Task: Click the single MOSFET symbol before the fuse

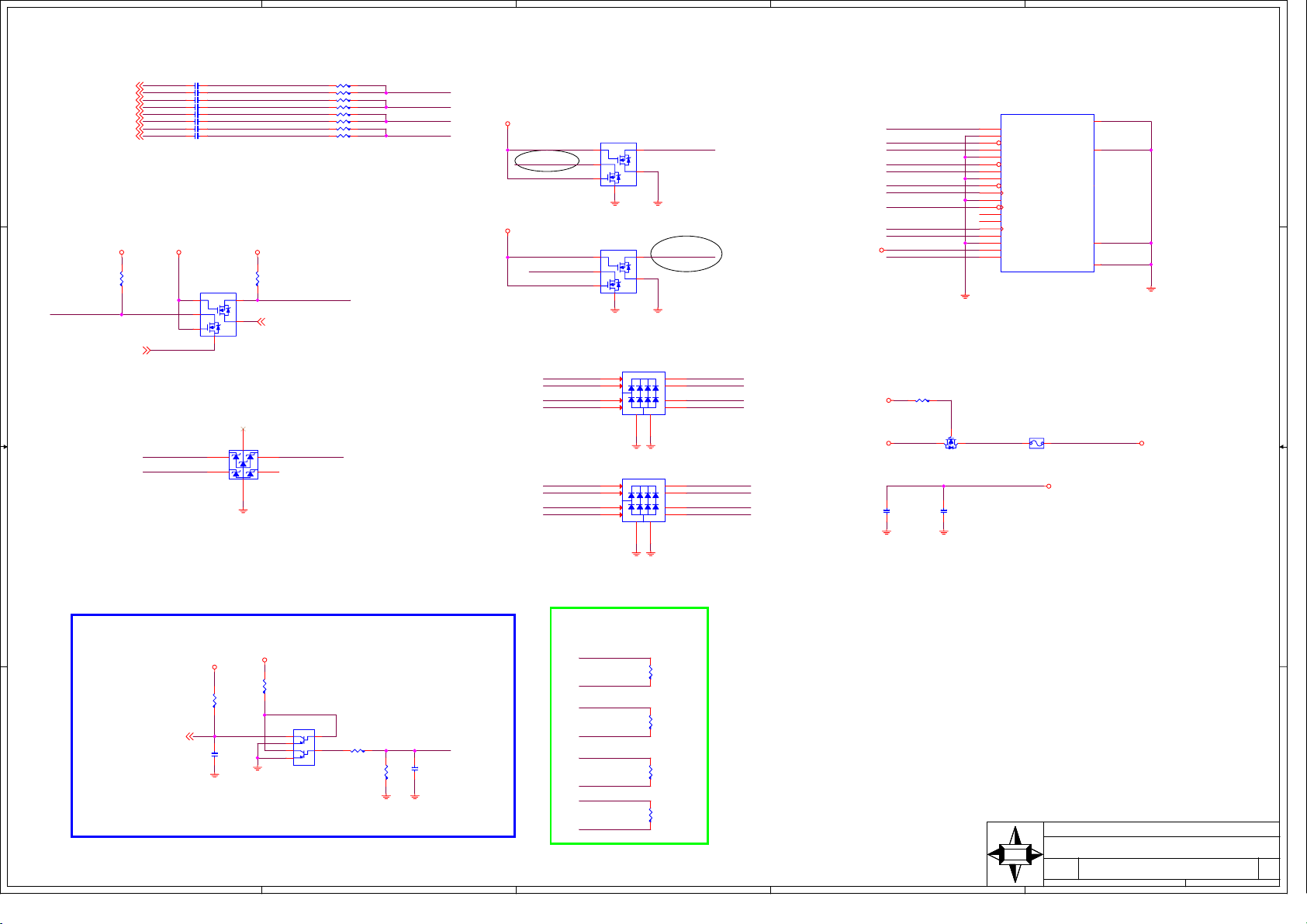Action: [951, 443]
